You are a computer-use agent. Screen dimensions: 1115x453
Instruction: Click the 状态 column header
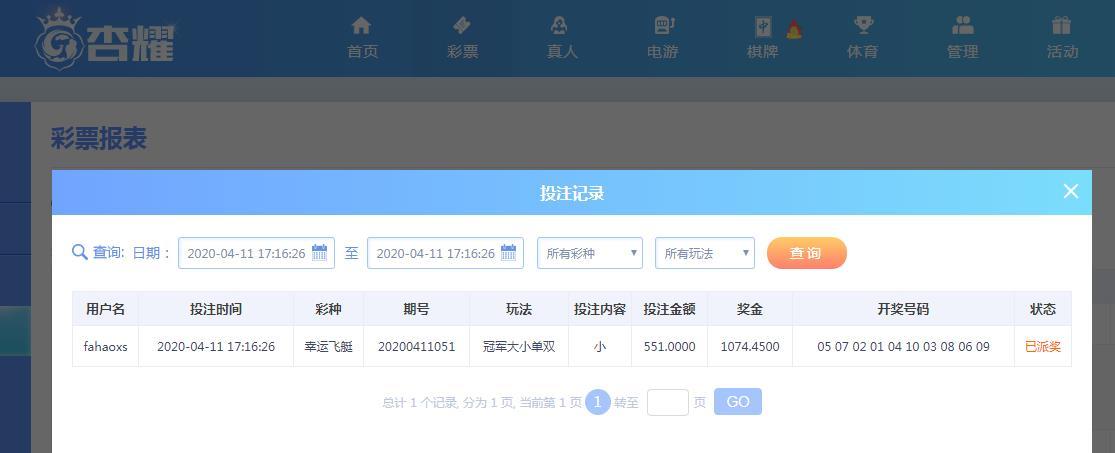(1042, 309)
